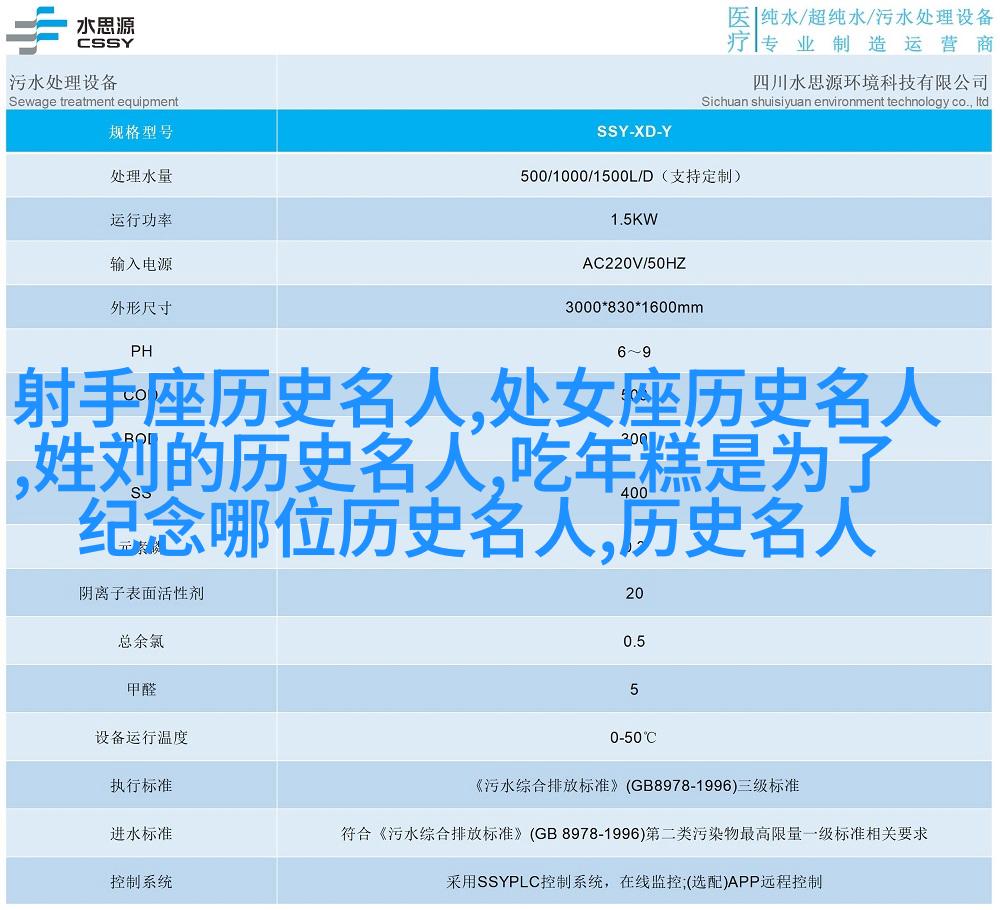Select the SSY-XD-Y model header cell
This screenshot has width=1000, height=910.
(634, 132)
